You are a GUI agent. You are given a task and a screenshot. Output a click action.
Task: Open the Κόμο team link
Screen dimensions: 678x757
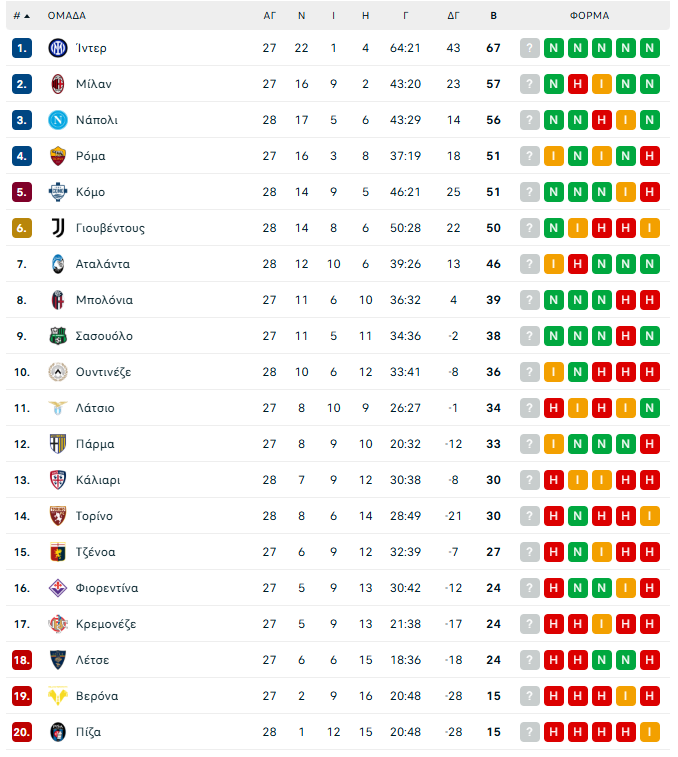tap(90, 192)
